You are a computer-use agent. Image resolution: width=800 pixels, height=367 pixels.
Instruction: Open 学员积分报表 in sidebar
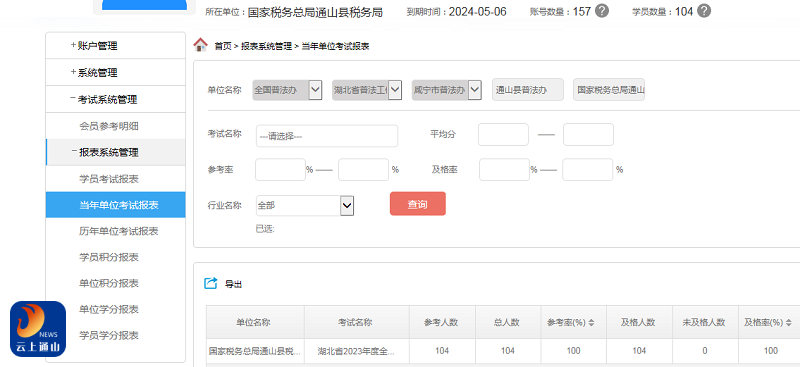click(109, 257)
